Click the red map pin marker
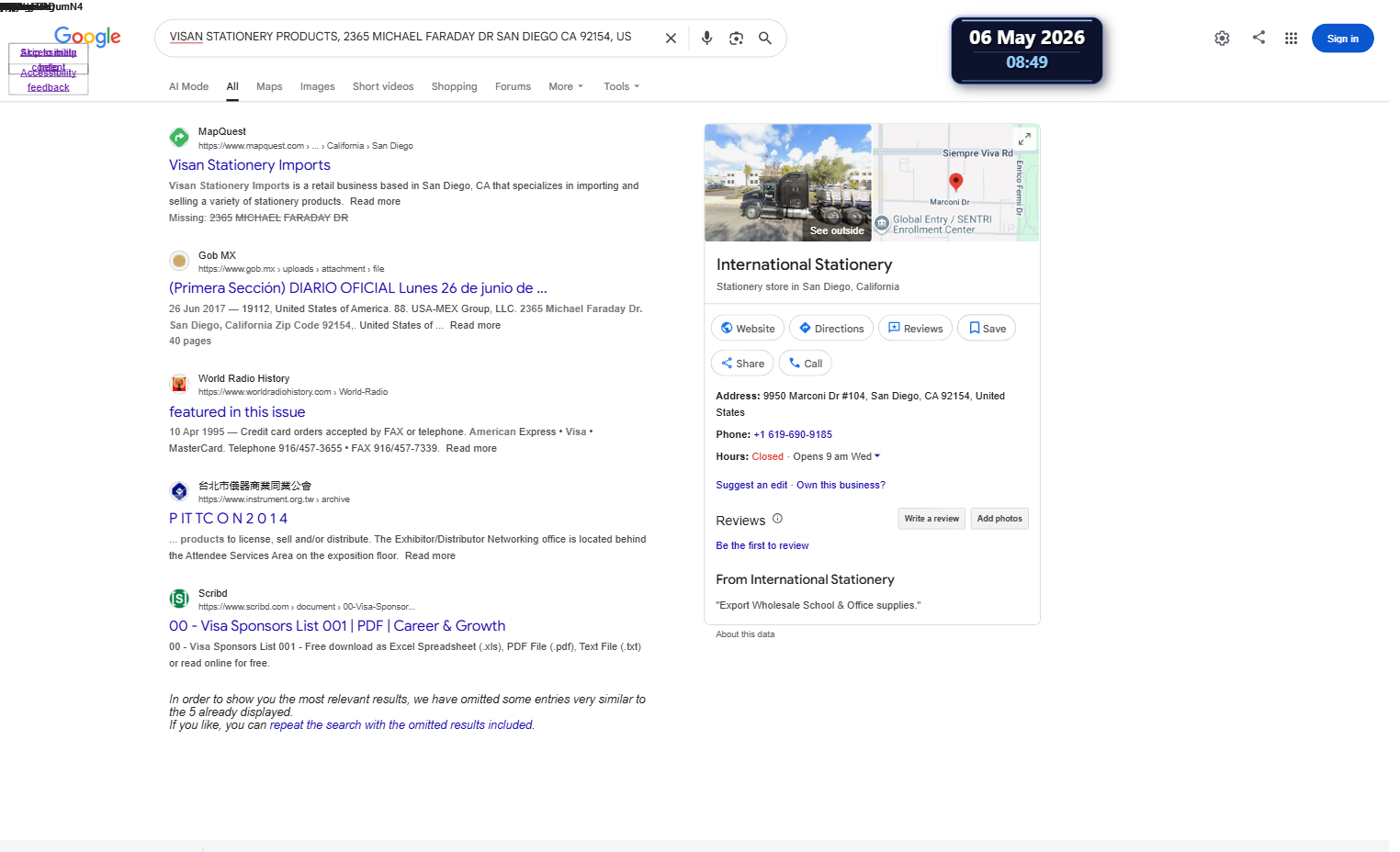 click(955, 182)
